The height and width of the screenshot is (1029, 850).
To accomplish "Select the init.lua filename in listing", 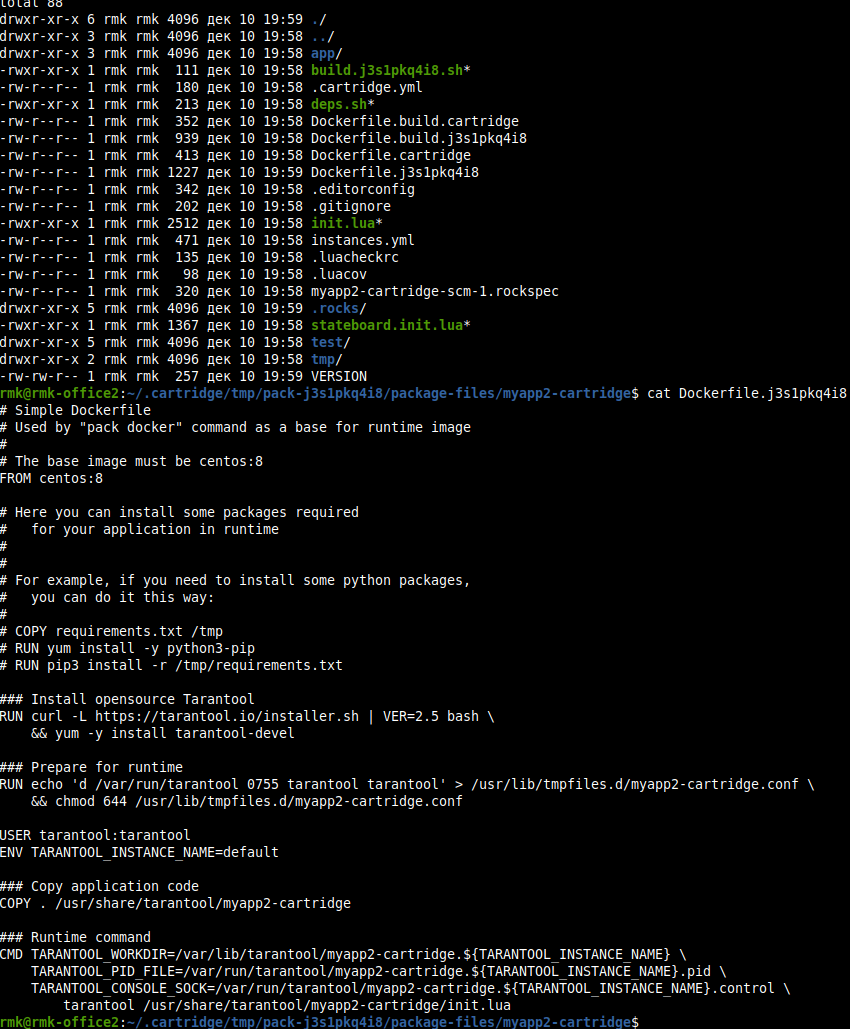I will click(347, 224).
